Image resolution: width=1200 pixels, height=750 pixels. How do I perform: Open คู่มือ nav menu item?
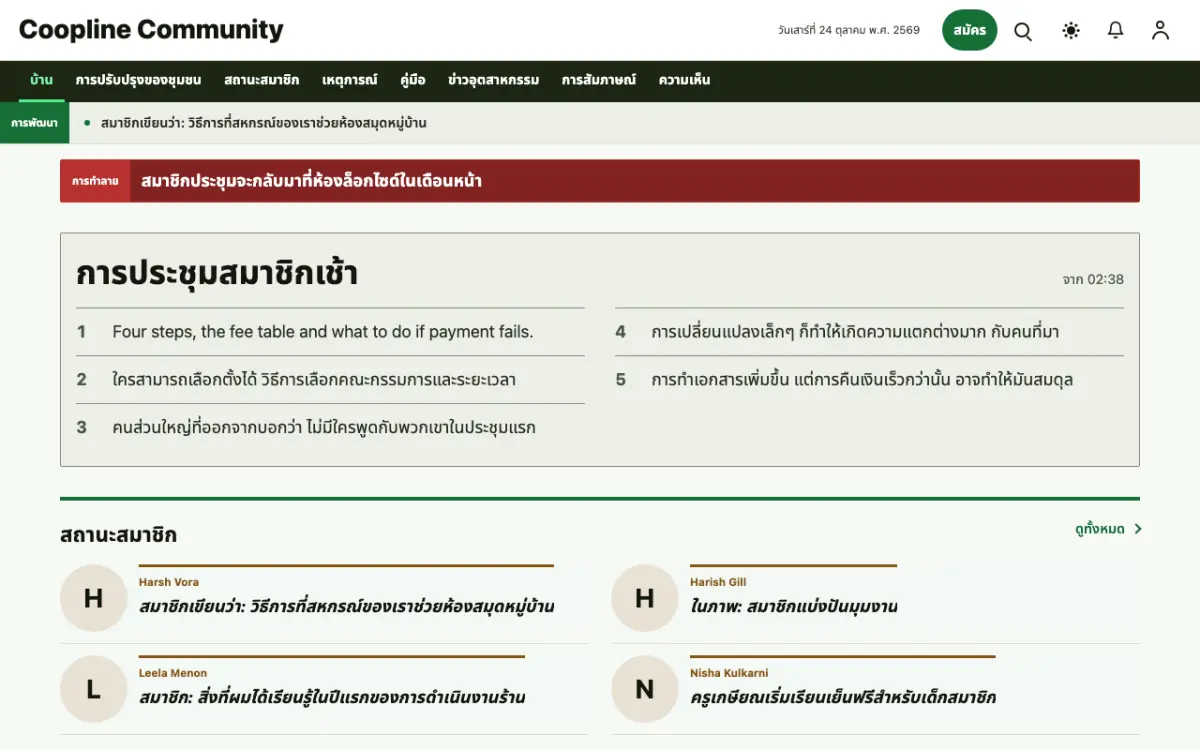pyautogui.click(x=413, y=80)
